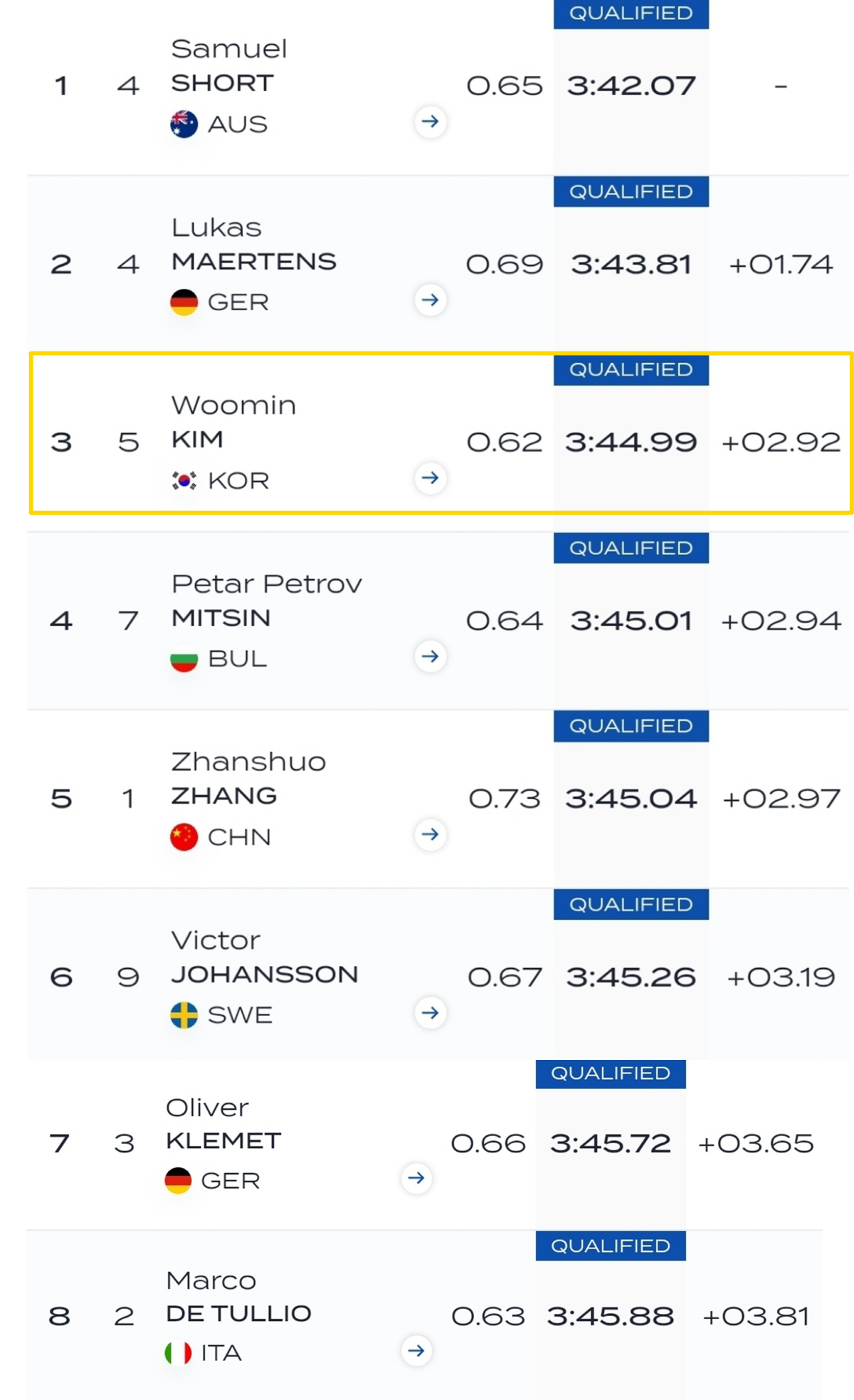Select athlete name Samuel SHORT
This screenshot has height=1400, width=854.
(229, 65)
